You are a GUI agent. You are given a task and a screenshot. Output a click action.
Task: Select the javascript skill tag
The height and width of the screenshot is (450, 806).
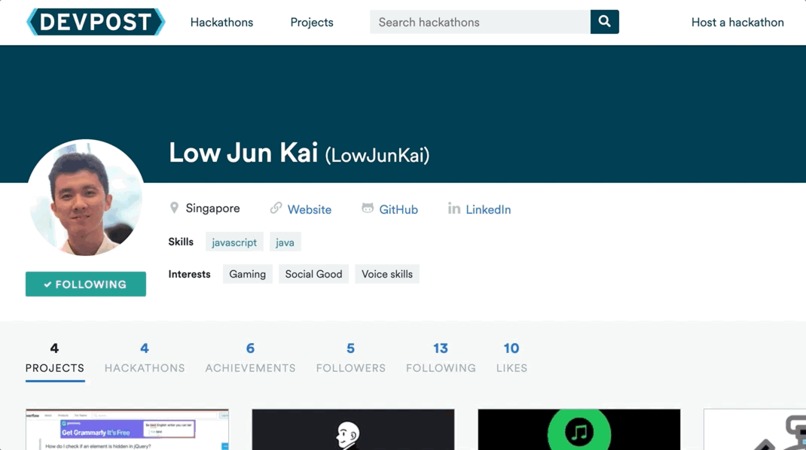(234, 242)
